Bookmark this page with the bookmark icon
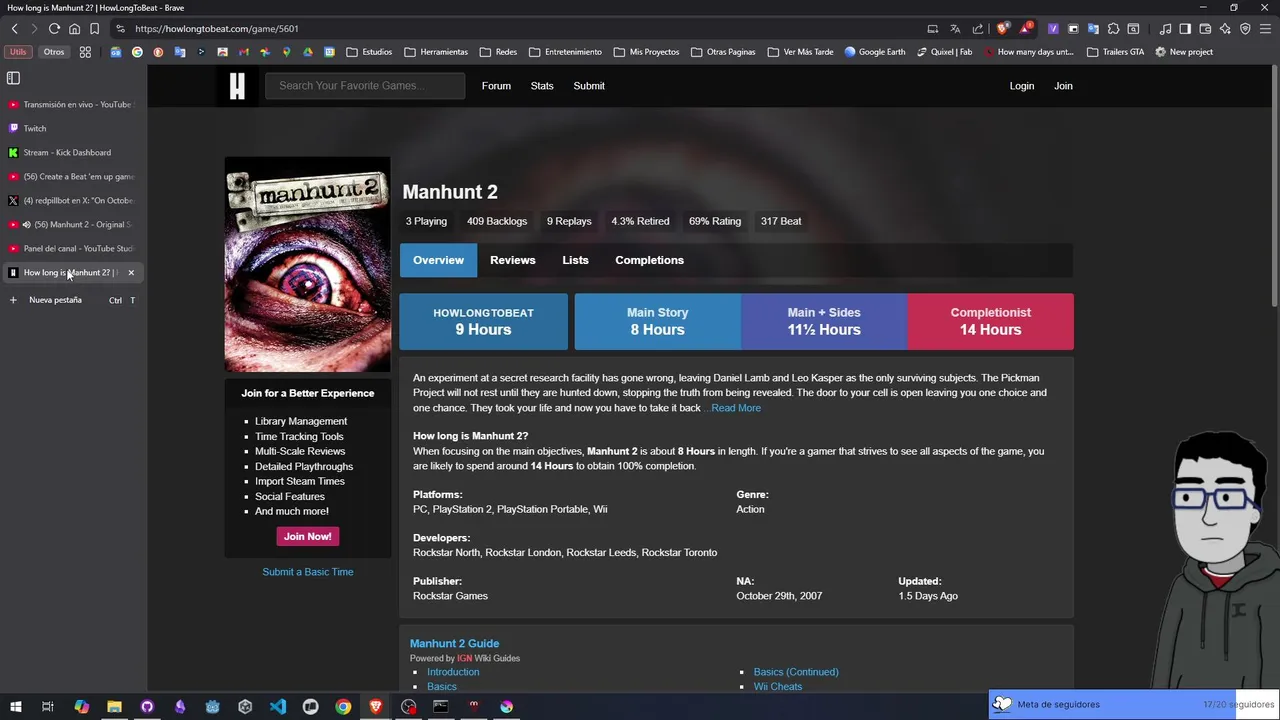 [x=94, y=29]
